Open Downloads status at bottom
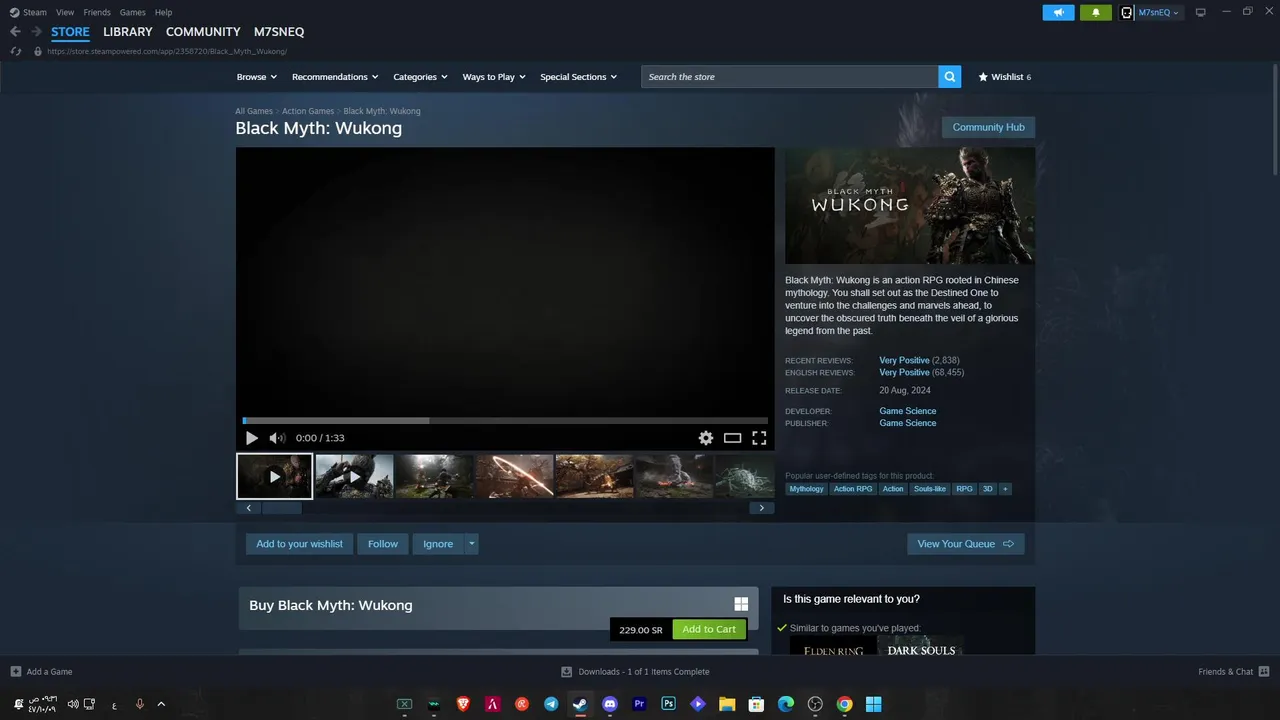The width and height of the screenshot is (1280, 720). click(x=636, y=672)
